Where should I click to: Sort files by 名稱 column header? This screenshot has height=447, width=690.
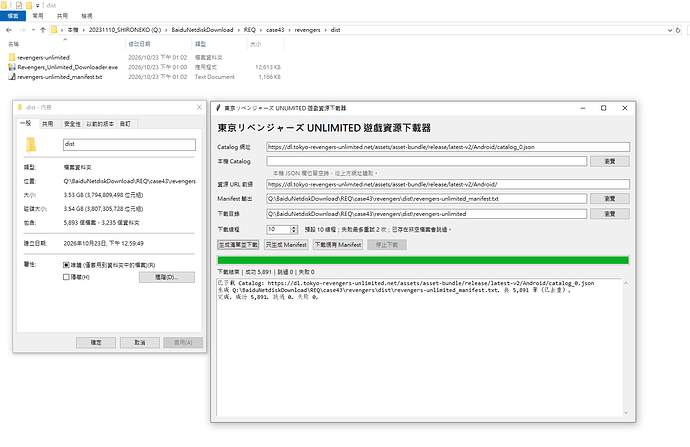coord(66,44)
